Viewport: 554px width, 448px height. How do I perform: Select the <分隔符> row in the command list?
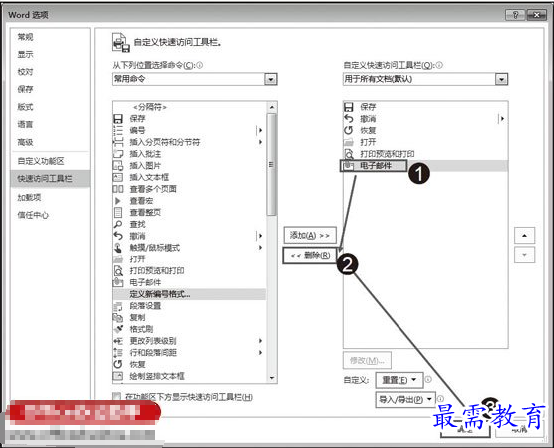(189, 107)
